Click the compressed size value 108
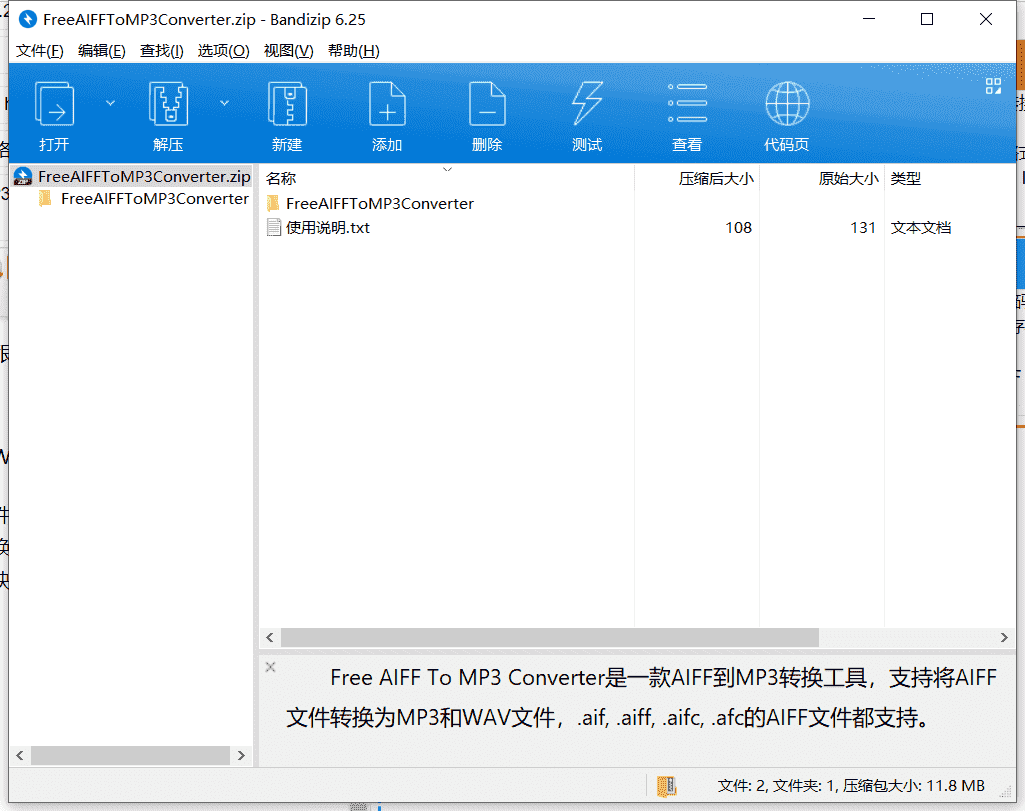 [x=738, y=227]
